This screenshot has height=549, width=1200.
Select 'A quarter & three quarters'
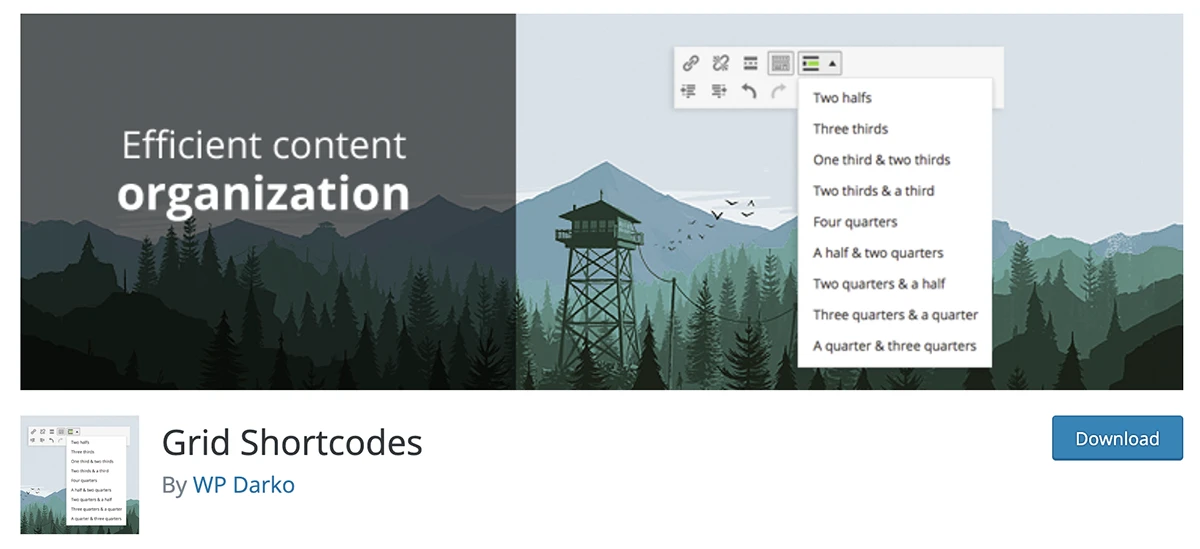895,346
